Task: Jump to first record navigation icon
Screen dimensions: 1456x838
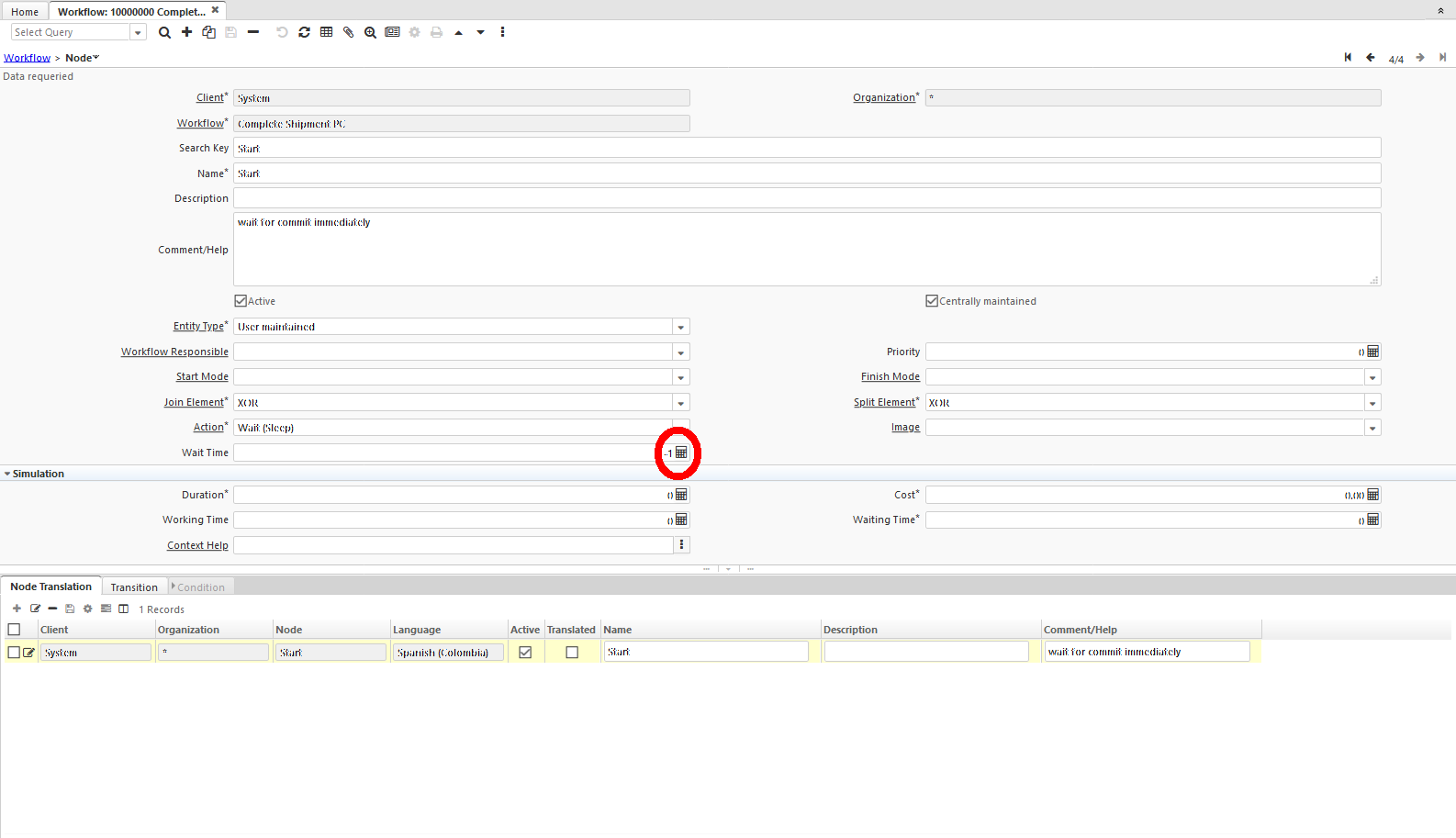Action: (1348, 58)
